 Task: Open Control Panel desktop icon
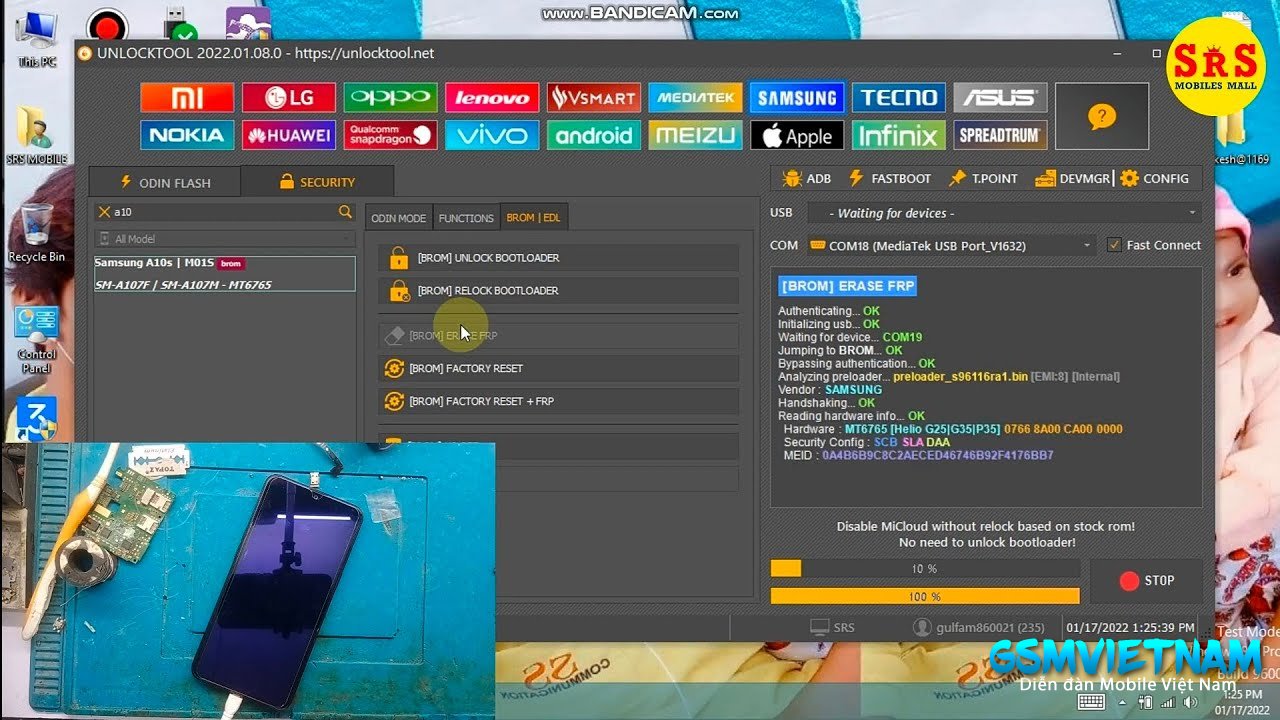click(36, 340)
